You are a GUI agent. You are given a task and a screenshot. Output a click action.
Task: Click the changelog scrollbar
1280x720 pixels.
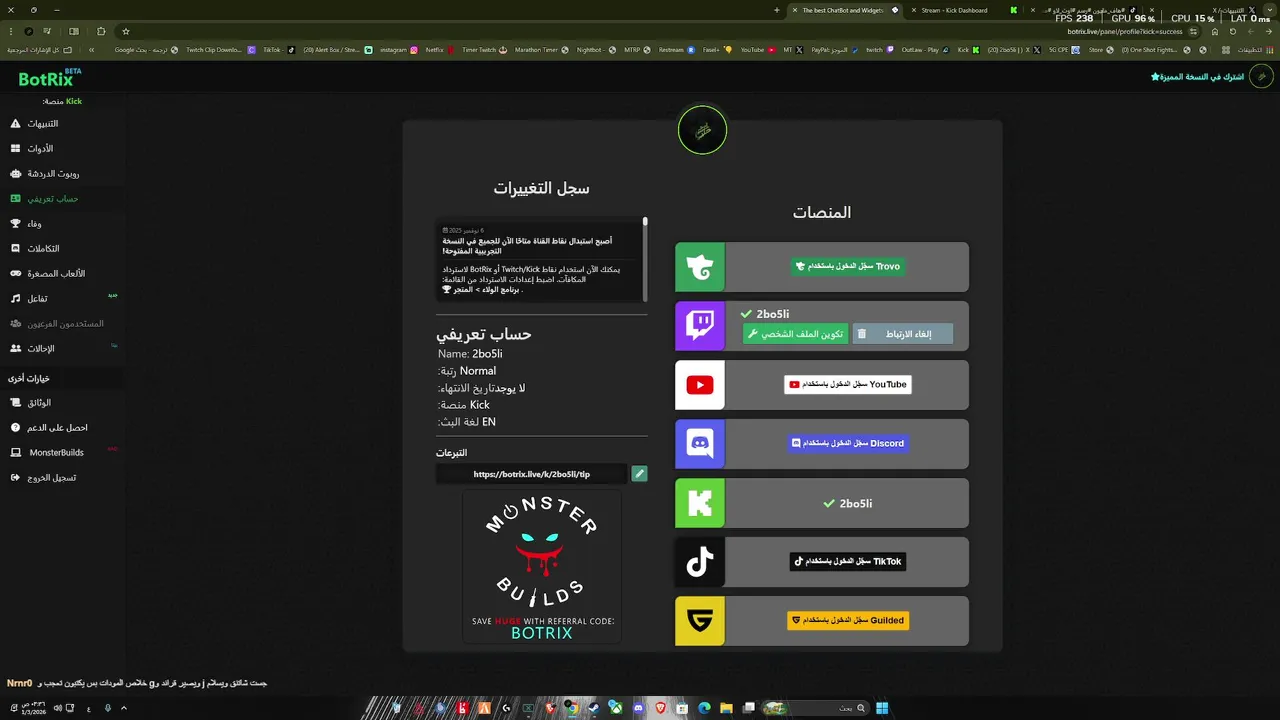pos(645,258)
